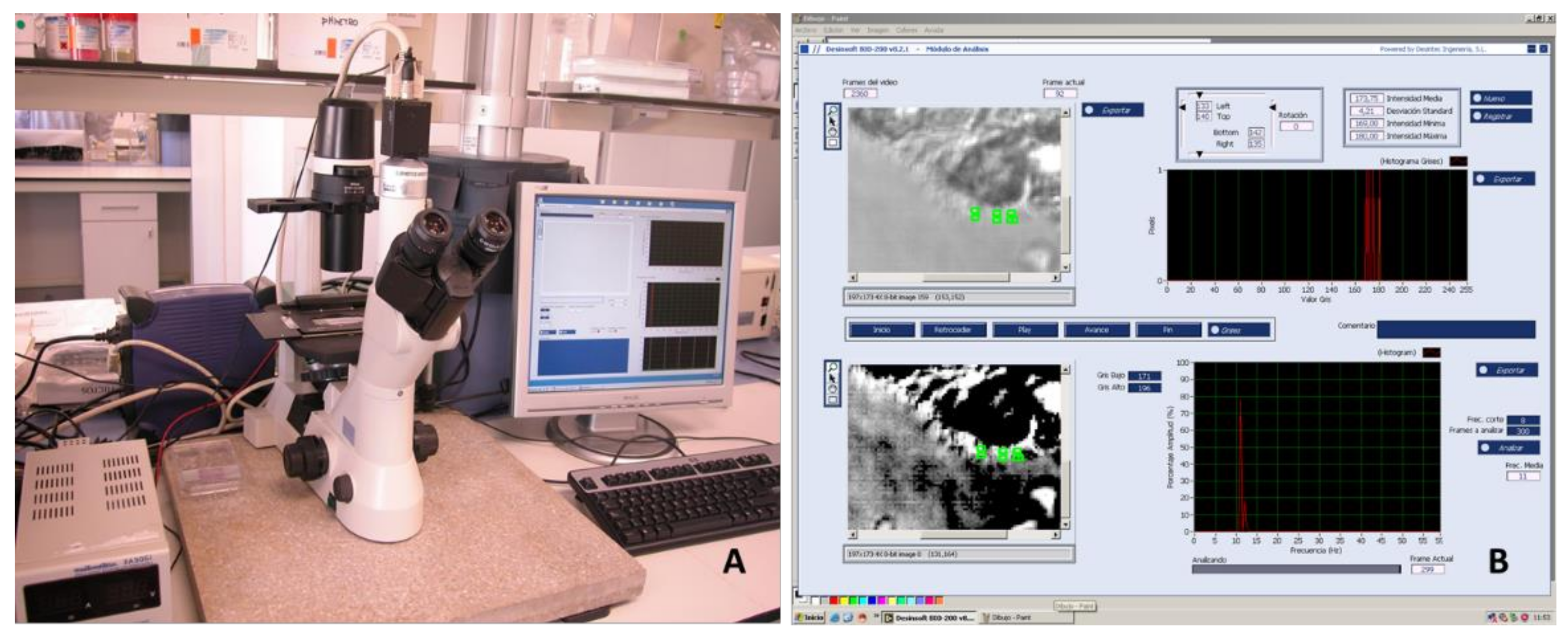Open the Ayuda menu in Paint
The image size is (1568, 642).
(934, 30)
